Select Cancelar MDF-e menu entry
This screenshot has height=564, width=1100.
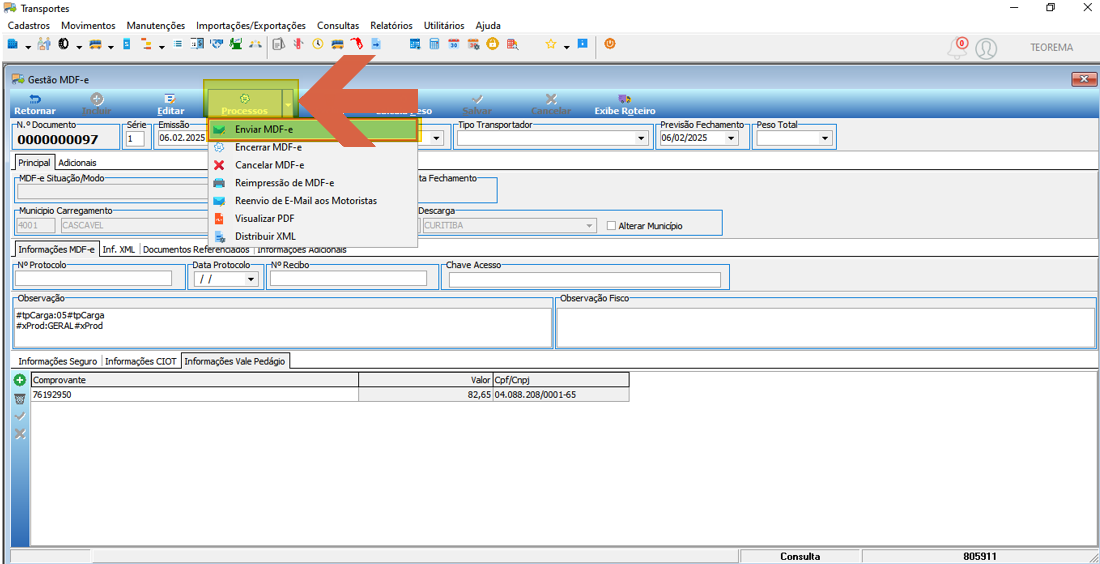pos(314,166)
